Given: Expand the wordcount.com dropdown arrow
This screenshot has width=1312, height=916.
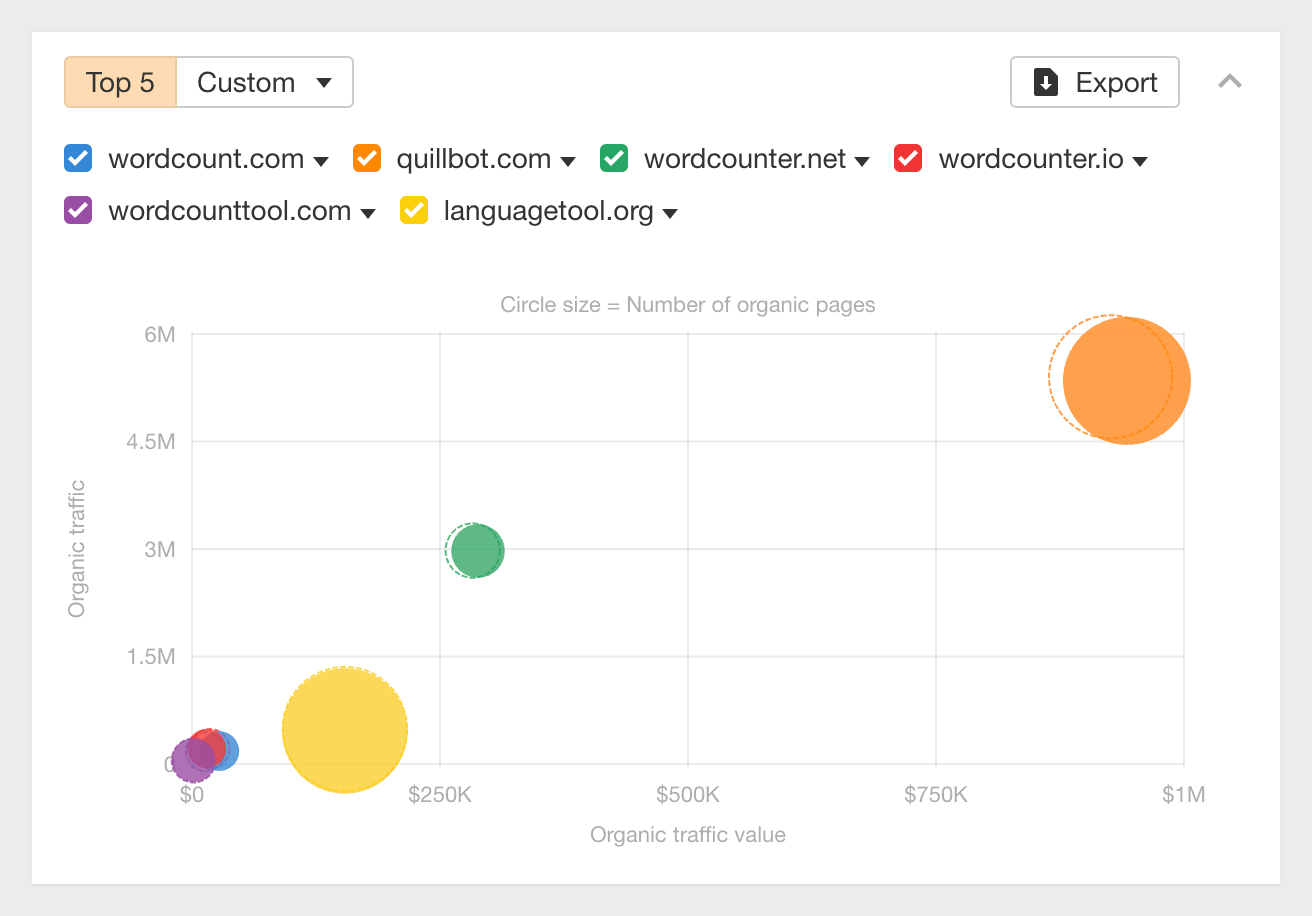Looking at the screenshot, I should pos(322,160).
